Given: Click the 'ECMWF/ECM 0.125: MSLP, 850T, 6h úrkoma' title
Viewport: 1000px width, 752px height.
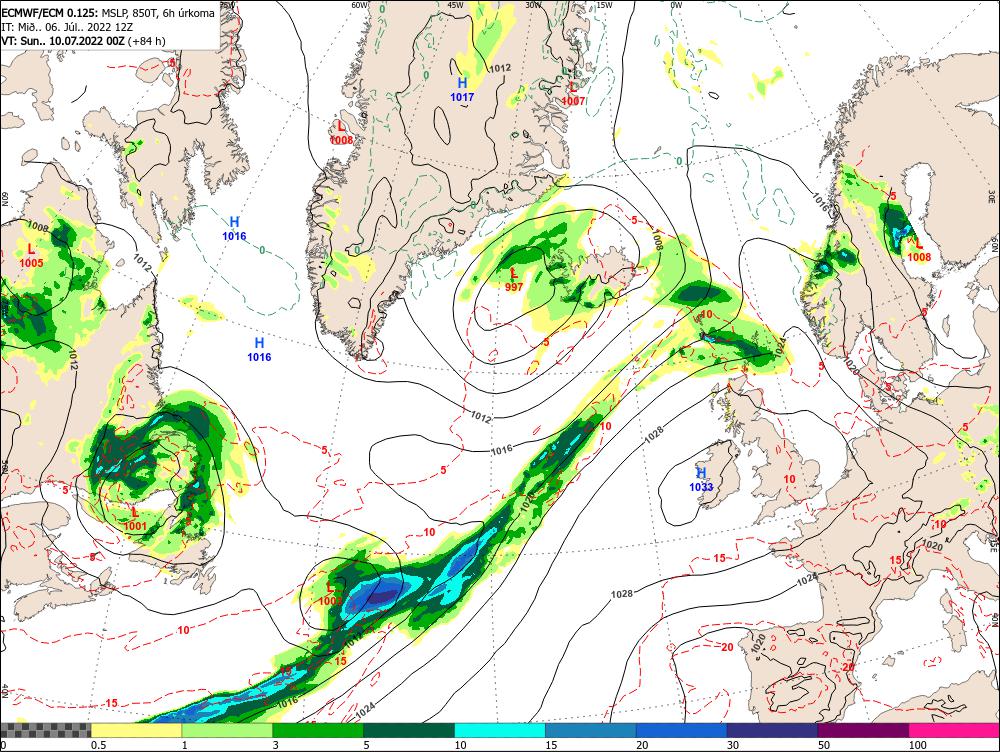Looking at the screenshot, I should [108, 12].
